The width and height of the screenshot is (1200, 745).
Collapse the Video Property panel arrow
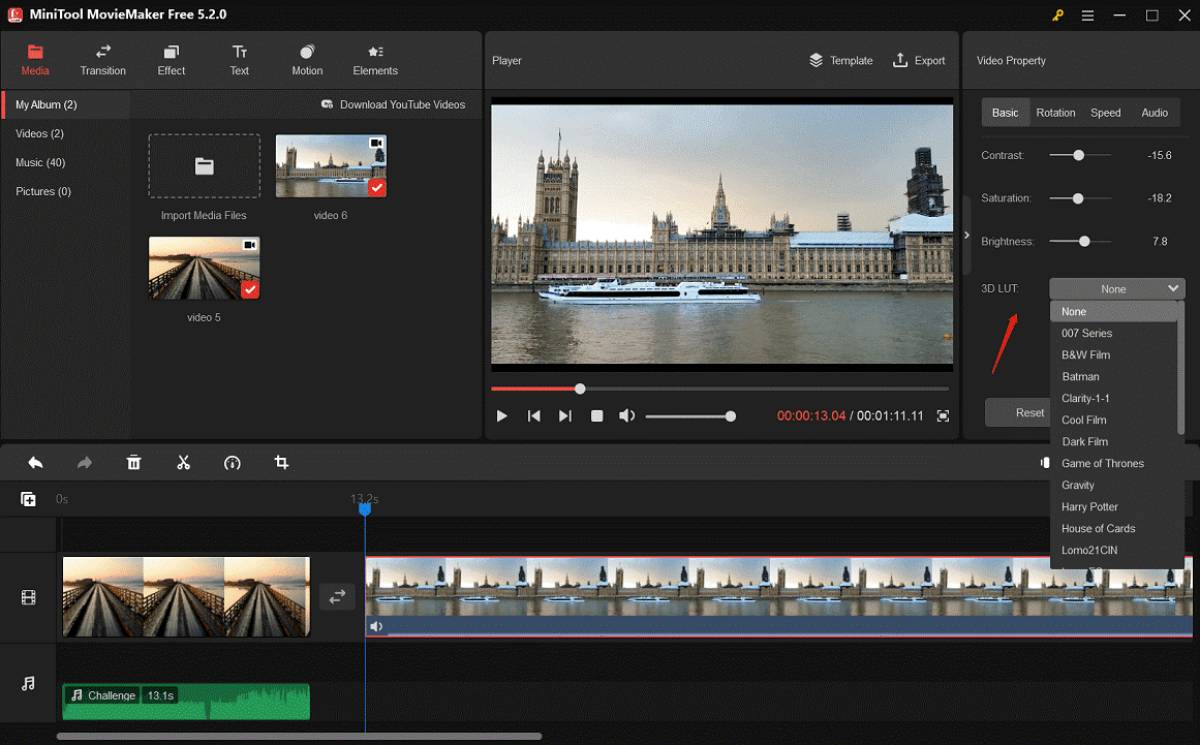[x=966, y=235]
